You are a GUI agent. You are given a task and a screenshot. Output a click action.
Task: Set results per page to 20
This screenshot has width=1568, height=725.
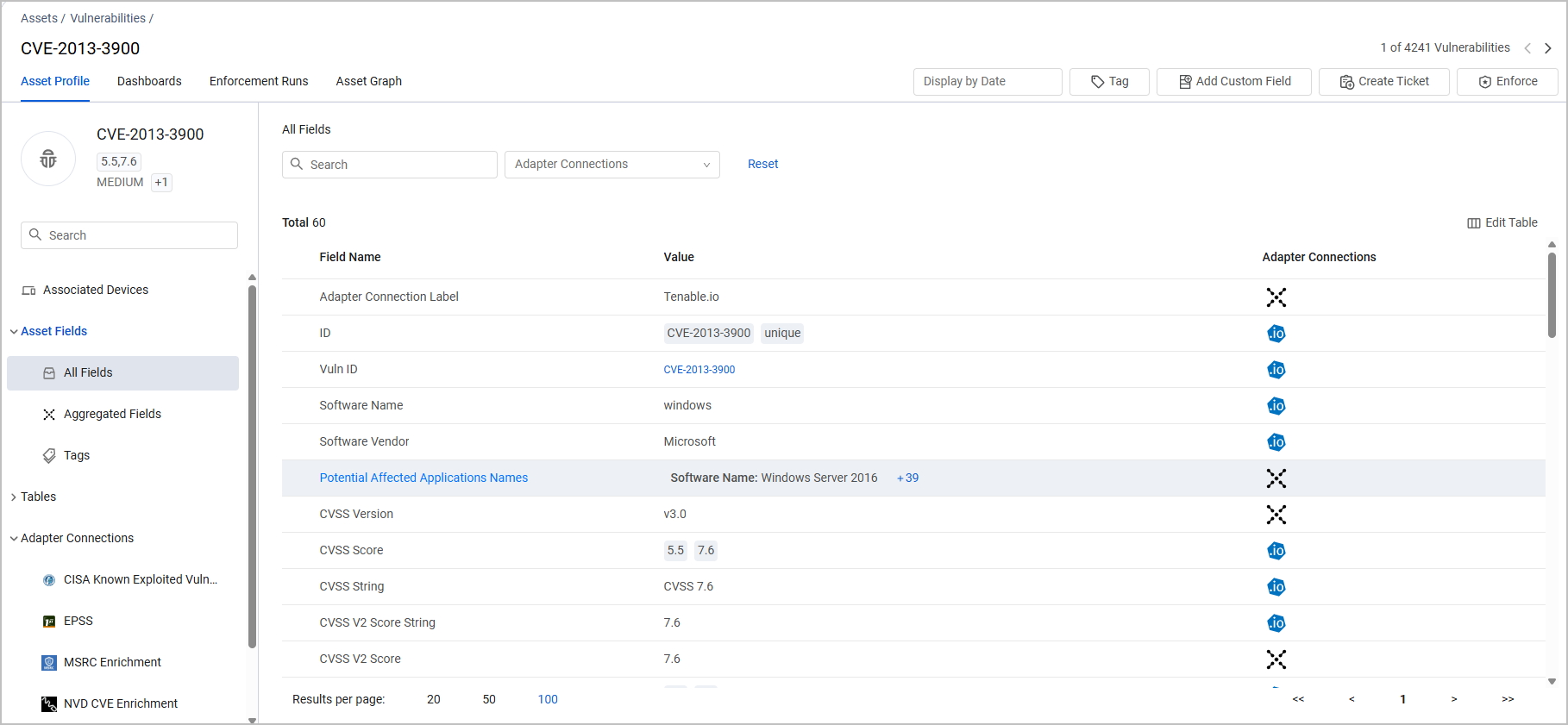(434, 699)
